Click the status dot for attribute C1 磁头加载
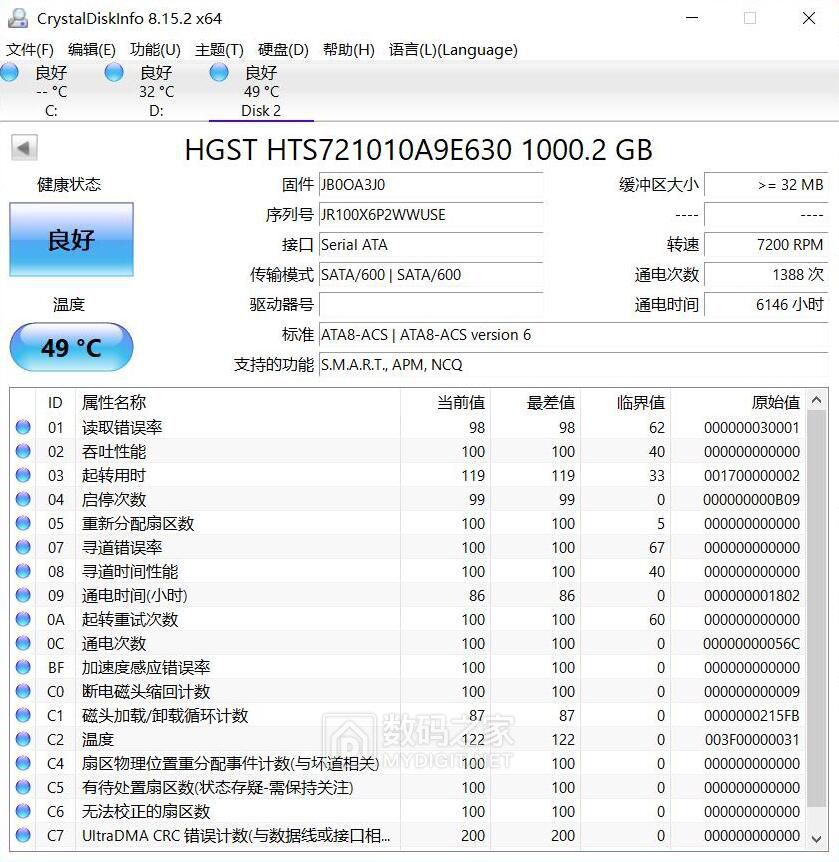This screenshot has width=839, height=862. pyautogui.click(x=23, y=715)
